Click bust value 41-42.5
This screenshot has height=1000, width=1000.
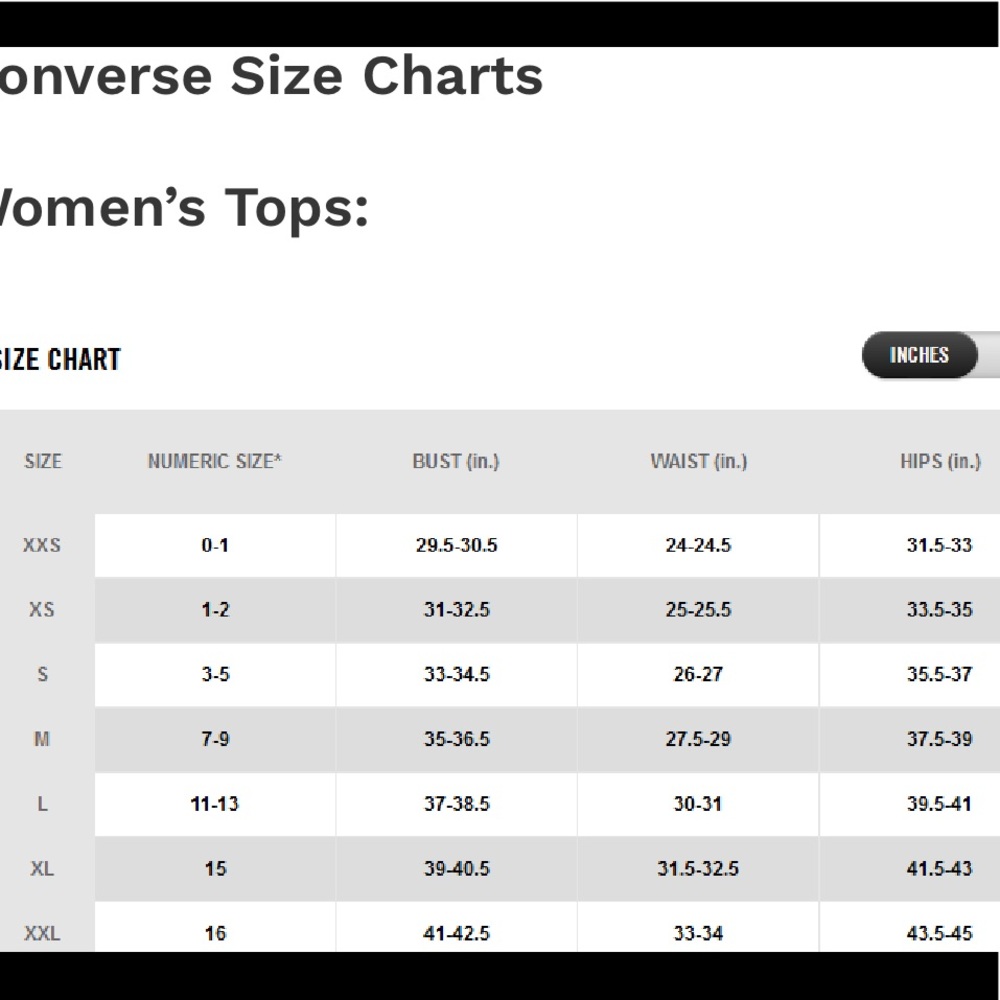[x=457, y=934]
